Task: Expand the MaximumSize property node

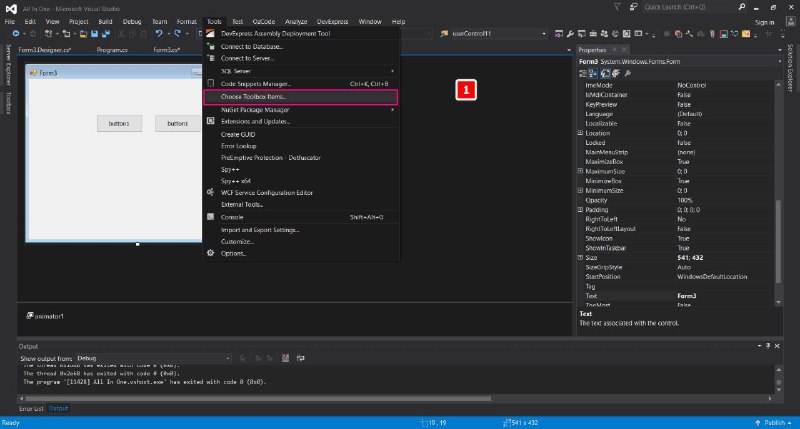Action: [x=580, y=171]
